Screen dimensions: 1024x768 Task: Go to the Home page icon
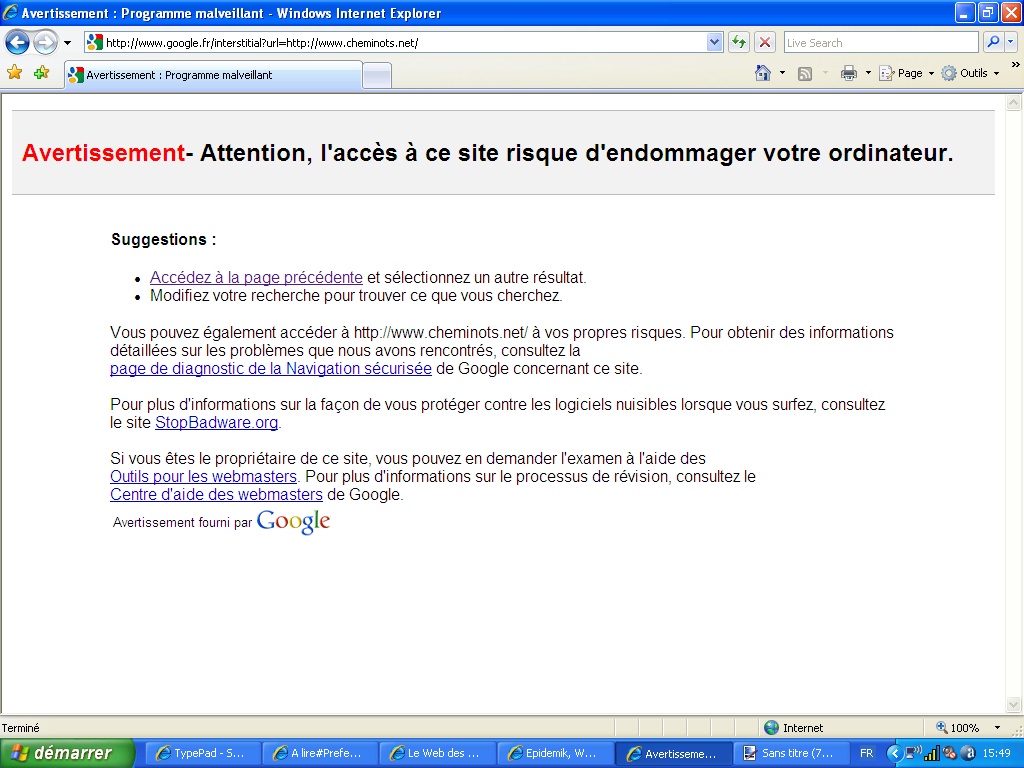763,73
